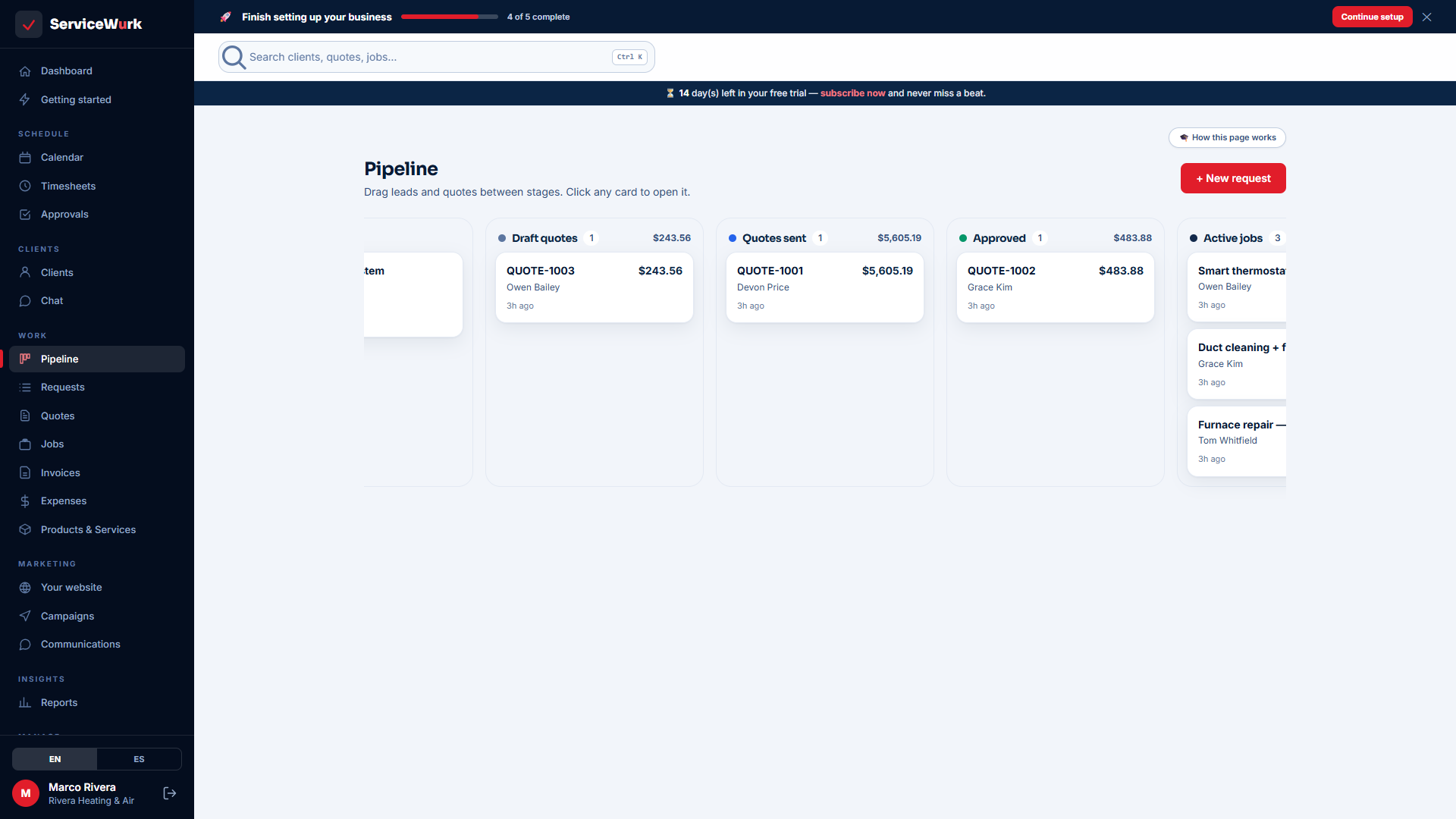
Task: Open the Requests page
Action: (97, 388)
